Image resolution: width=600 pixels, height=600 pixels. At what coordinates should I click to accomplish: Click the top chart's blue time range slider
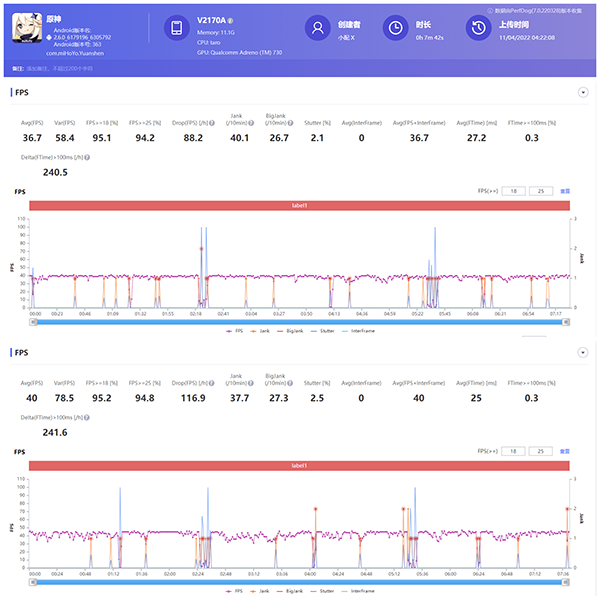(x=298, y=321)
